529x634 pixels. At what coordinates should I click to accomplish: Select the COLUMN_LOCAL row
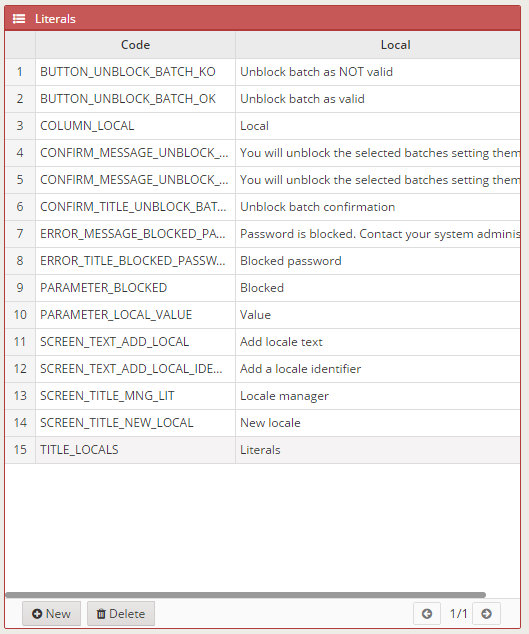tap(263, 126)
